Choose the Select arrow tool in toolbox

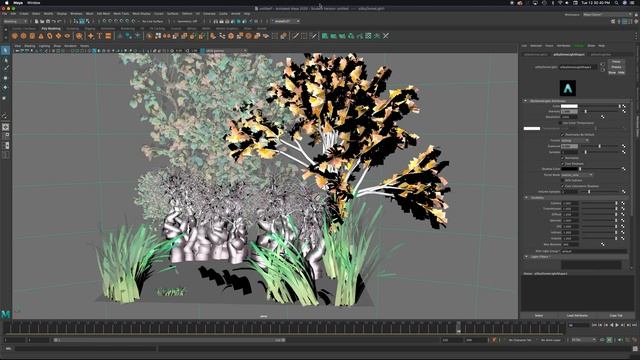pos(5,50)
